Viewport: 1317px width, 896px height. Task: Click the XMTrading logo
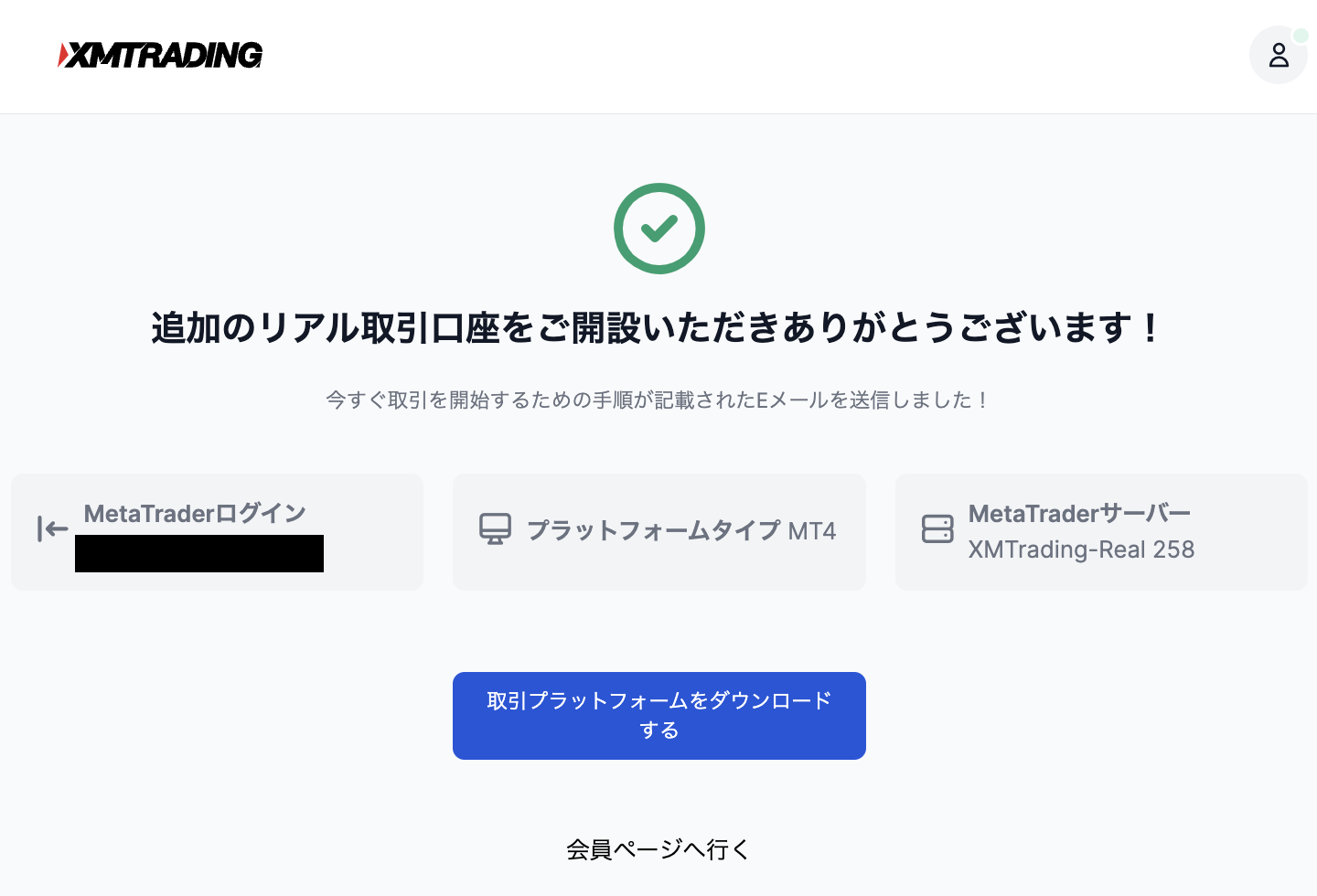point(161,55)
